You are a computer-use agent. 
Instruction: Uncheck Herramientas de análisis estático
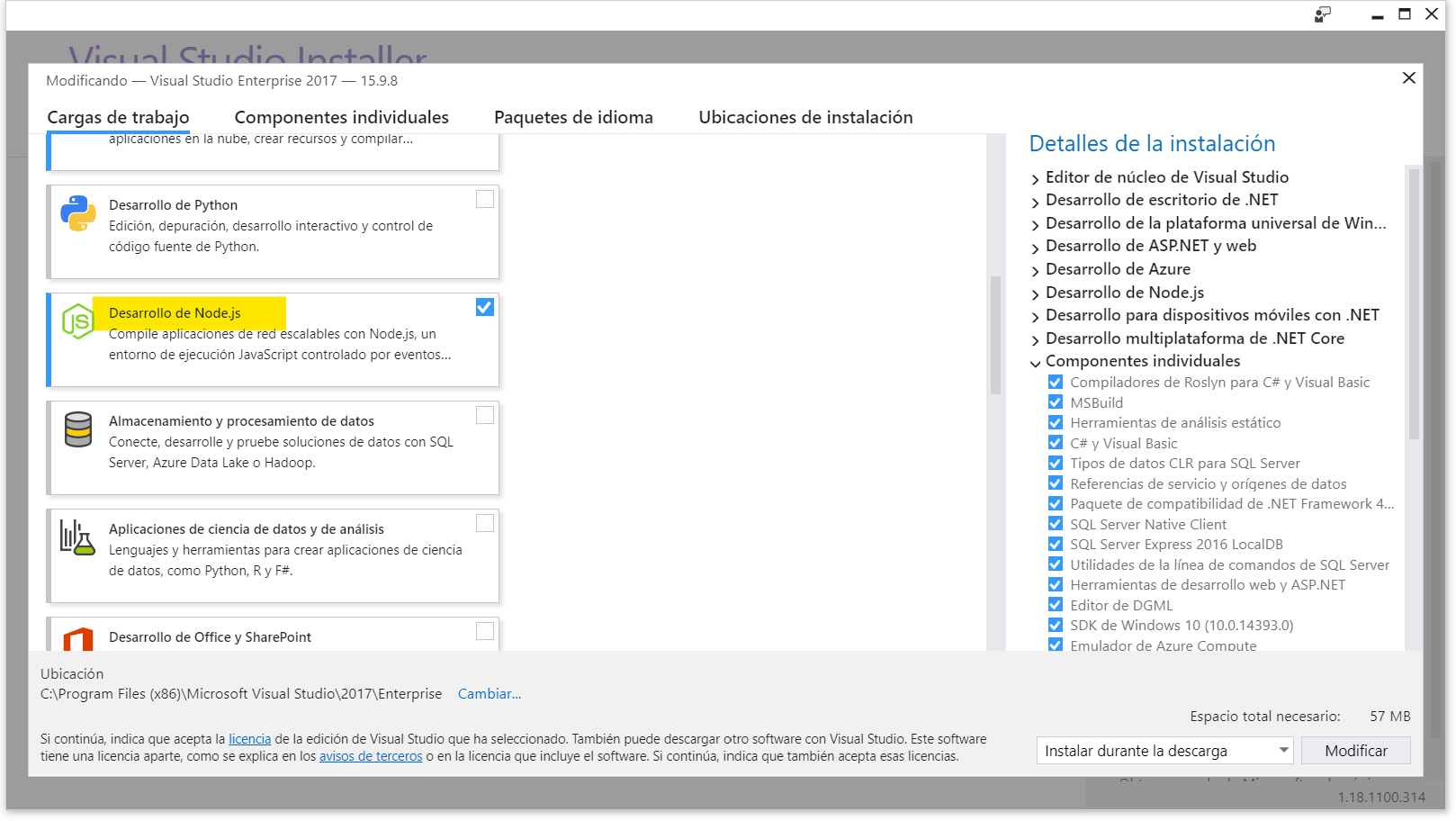pos(1056,422)
